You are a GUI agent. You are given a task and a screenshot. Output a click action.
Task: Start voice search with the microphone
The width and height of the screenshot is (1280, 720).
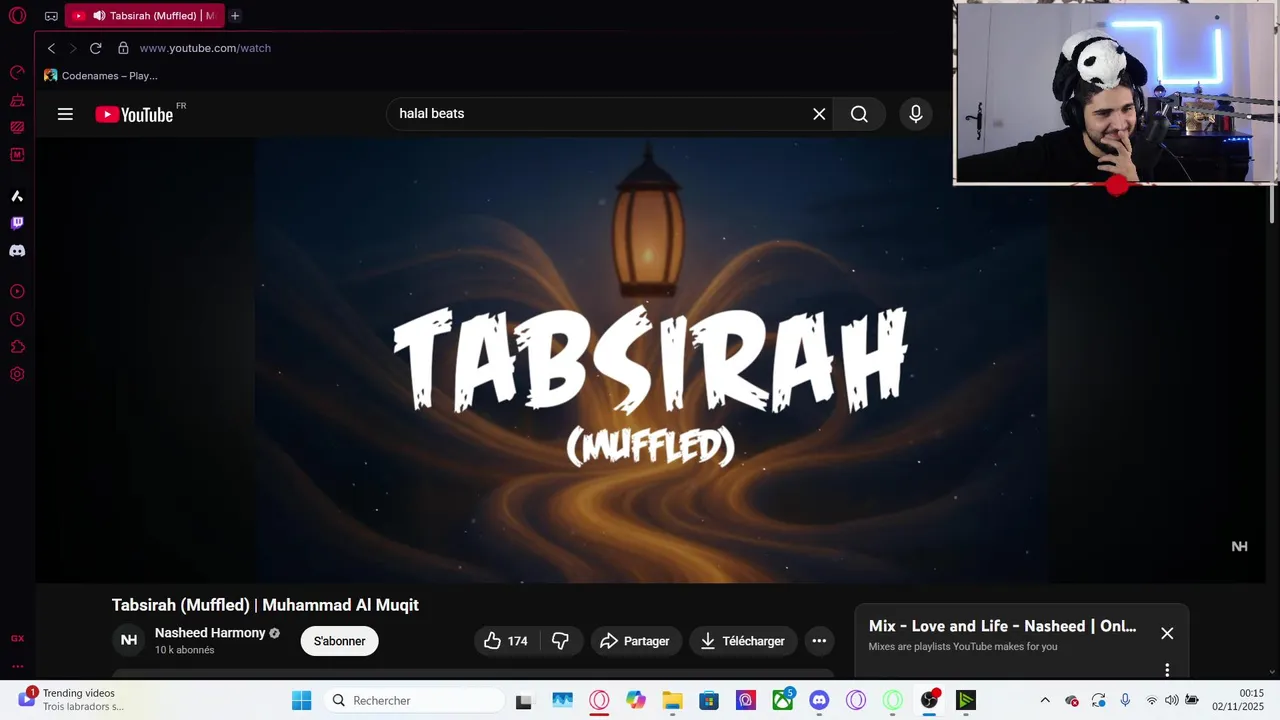pos(916,114)
